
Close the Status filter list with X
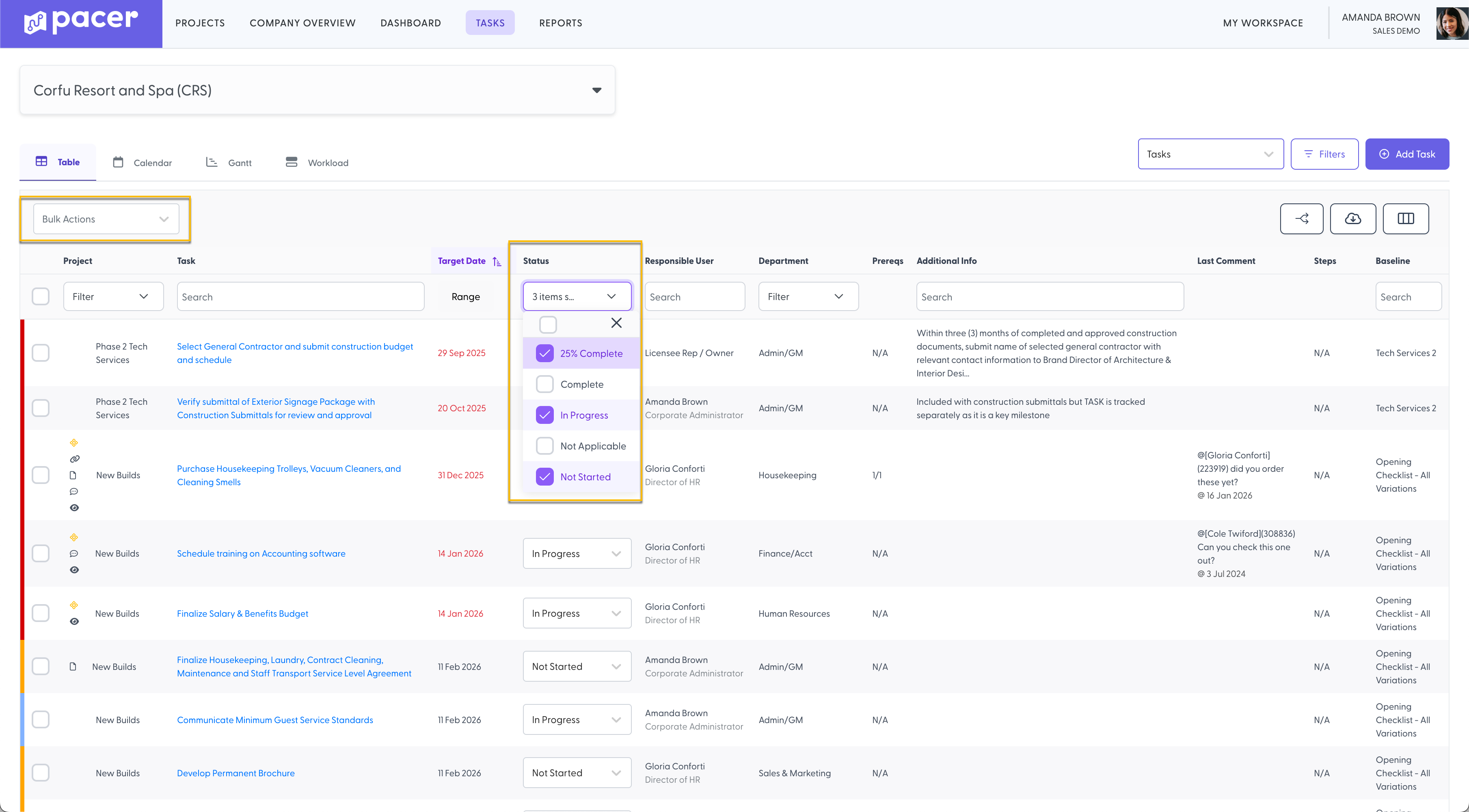[616, 323]
